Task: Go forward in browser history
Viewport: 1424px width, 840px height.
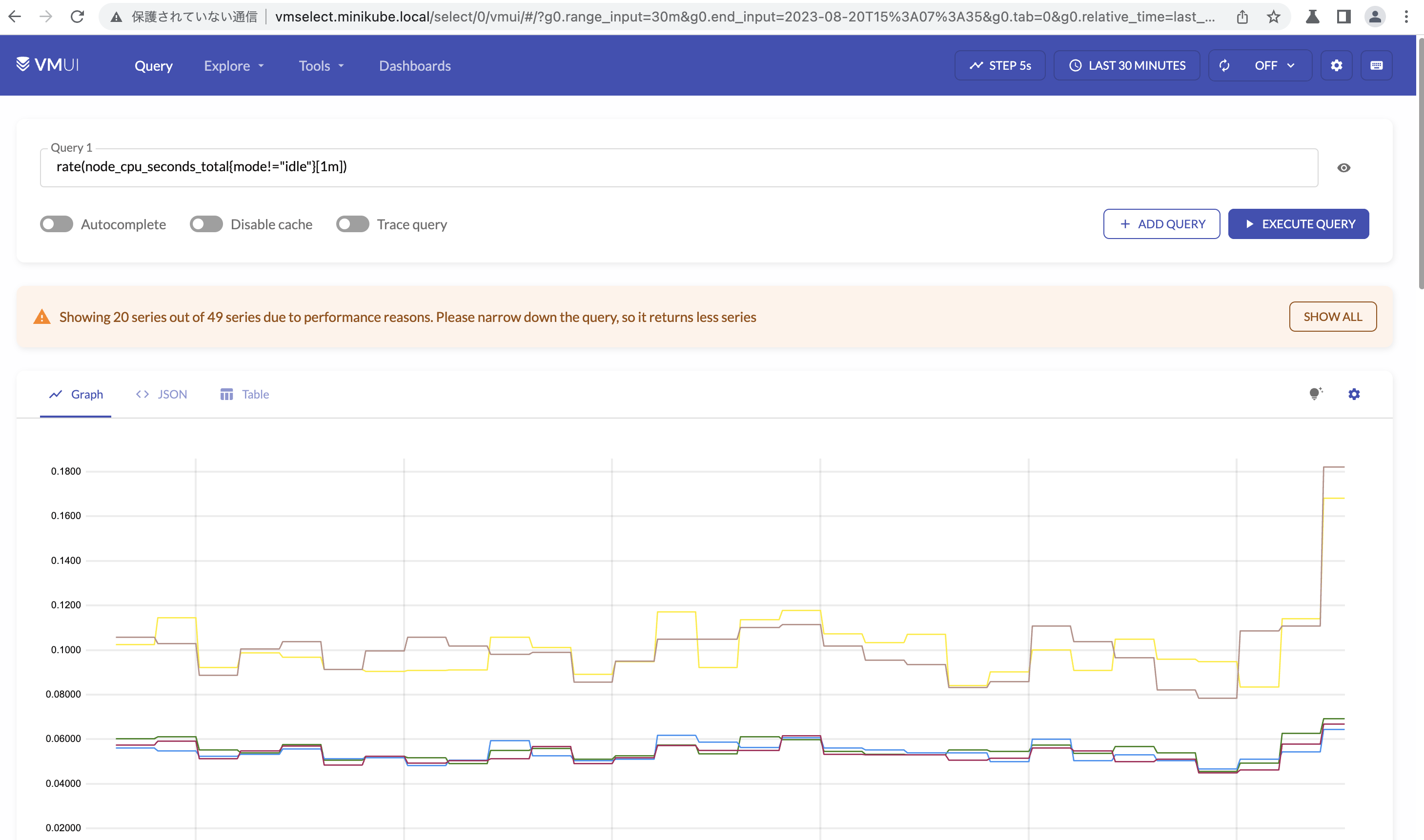Action: click(x=46, y=17)
